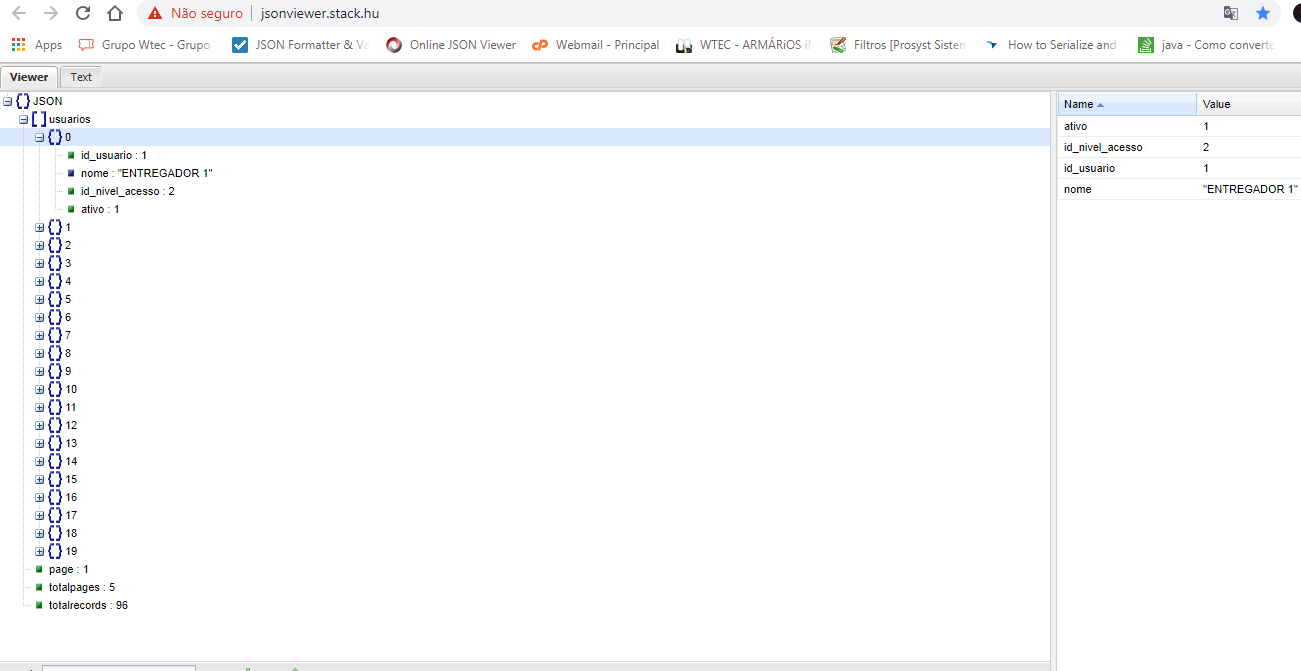Expand object 5 in usuarios
Image resolution: width=1301 pixels, height=671 pixels.
pyautogui.click(x=40, y=299)
